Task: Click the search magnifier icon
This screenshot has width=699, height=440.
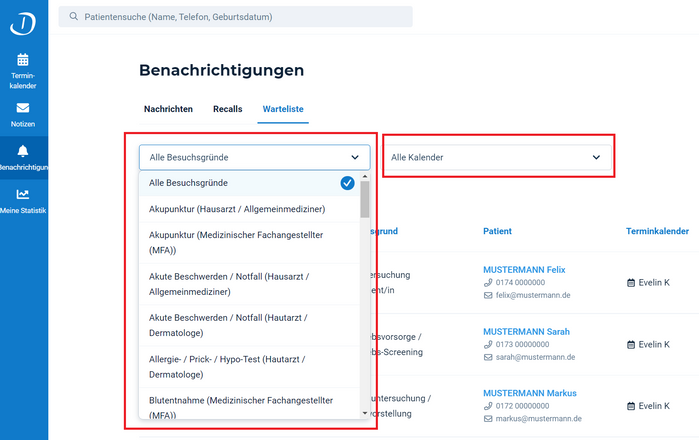Action: pyautogui.click(x=74, y=17)
